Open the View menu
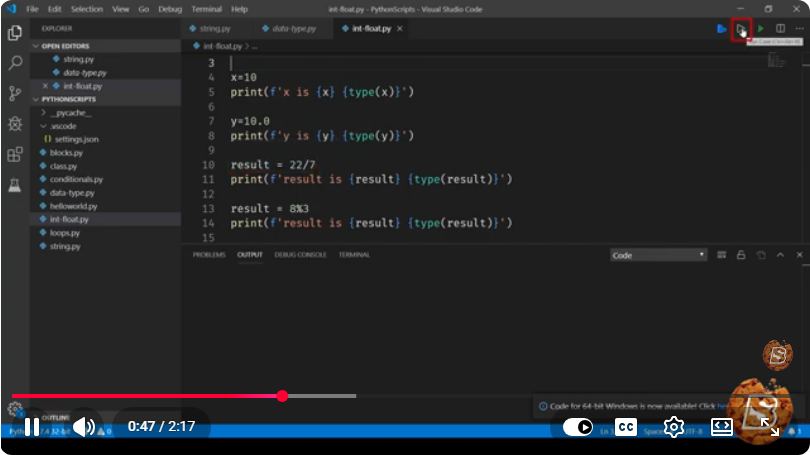The width and height of the screenshot is (810, 455). [120, 9]
